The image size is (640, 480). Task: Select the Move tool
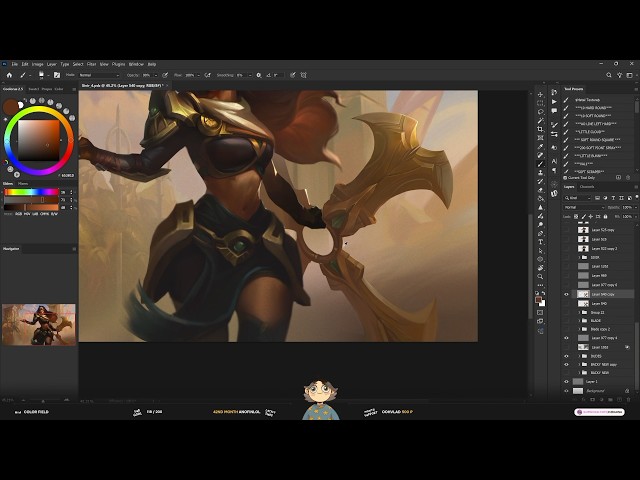(x=540, y=94)
